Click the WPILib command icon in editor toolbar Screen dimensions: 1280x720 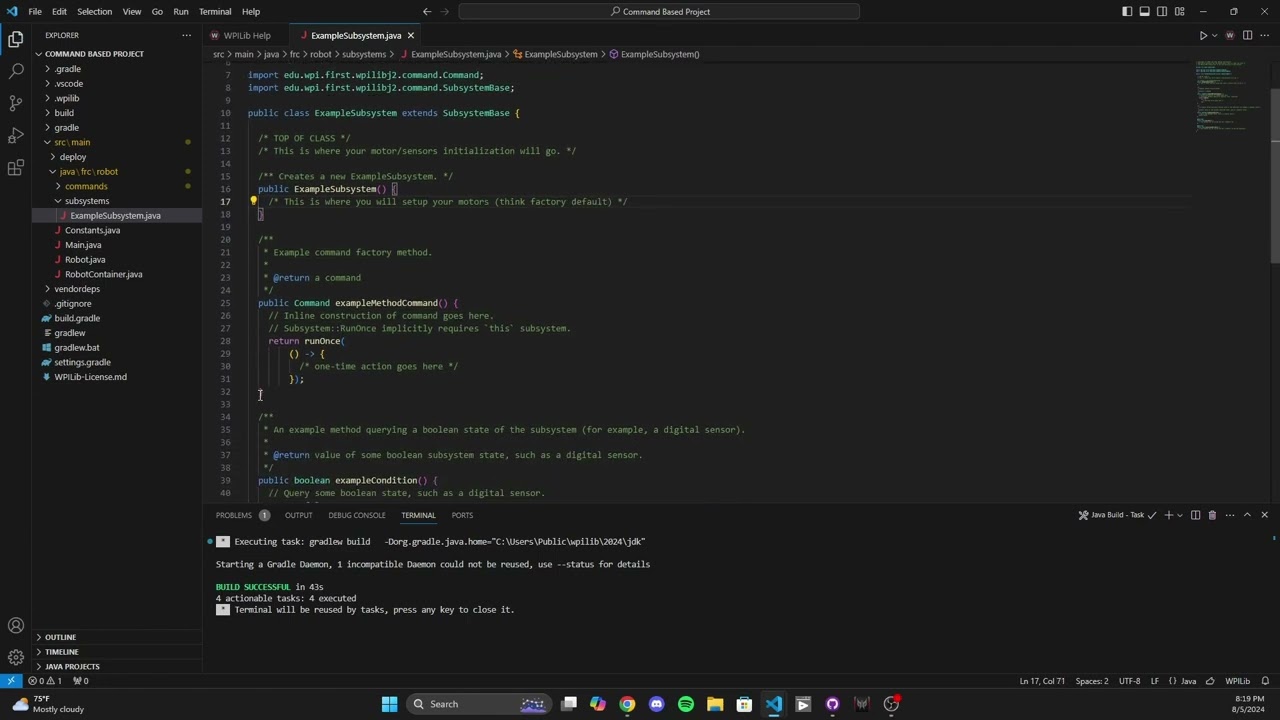click(1230, 35)
